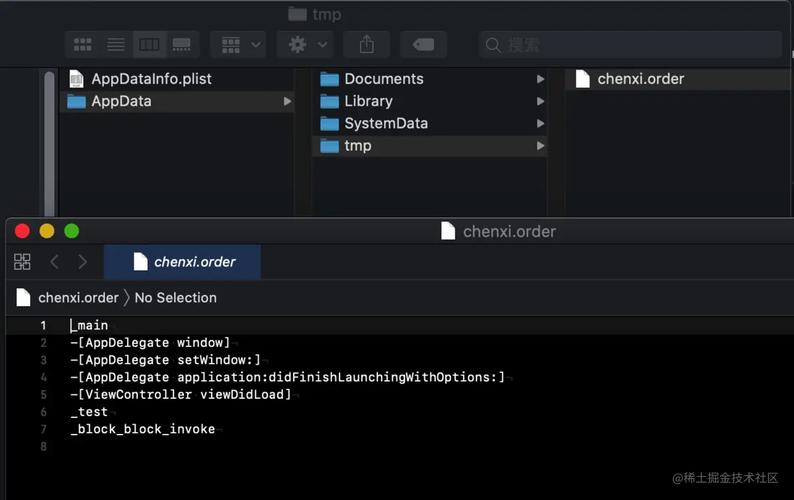
Task: Minimize the chenxi.order editor window
Action: point(47,231)
